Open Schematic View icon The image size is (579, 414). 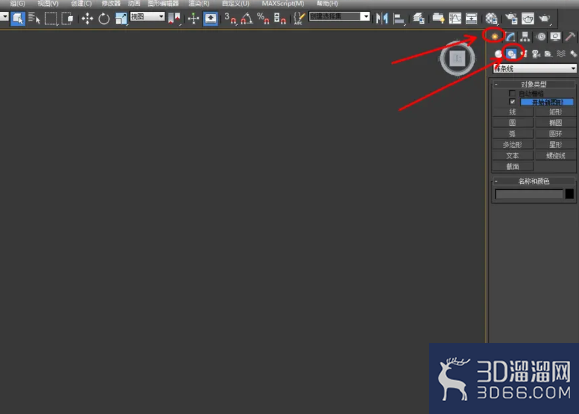pyautogui.click(x=472, y=18)
